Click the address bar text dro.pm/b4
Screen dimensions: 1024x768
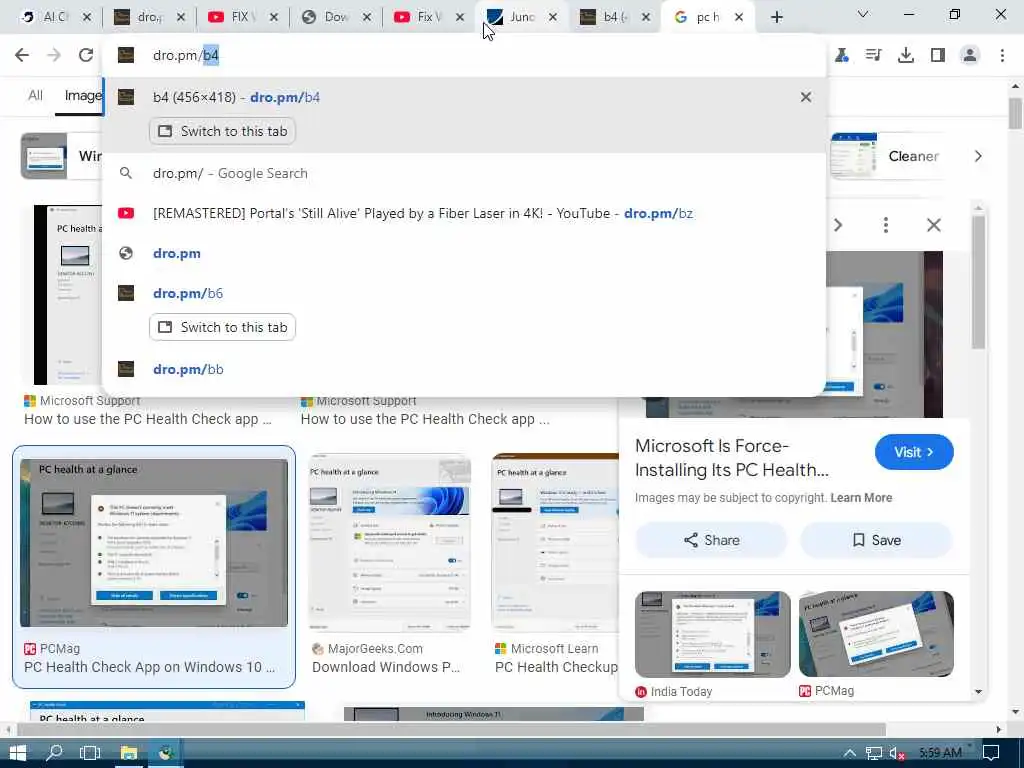point(185,56)
